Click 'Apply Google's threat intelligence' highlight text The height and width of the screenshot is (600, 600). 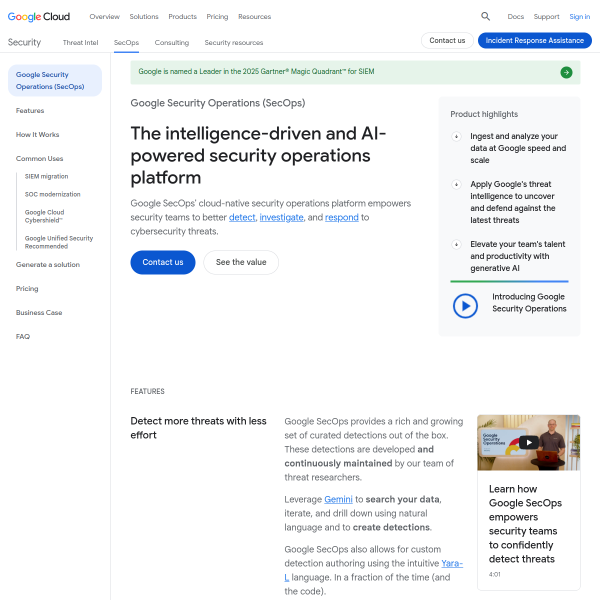[x=513, y=202]
